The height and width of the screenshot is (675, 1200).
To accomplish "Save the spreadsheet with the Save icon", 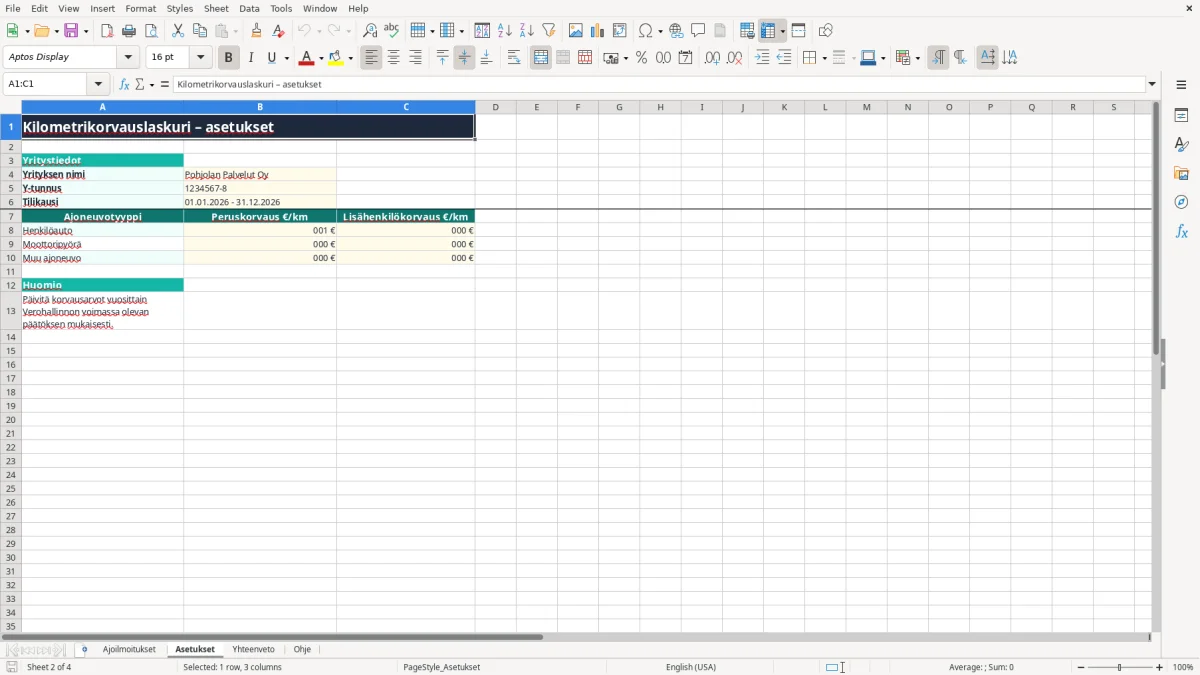I will click(71, 31).
